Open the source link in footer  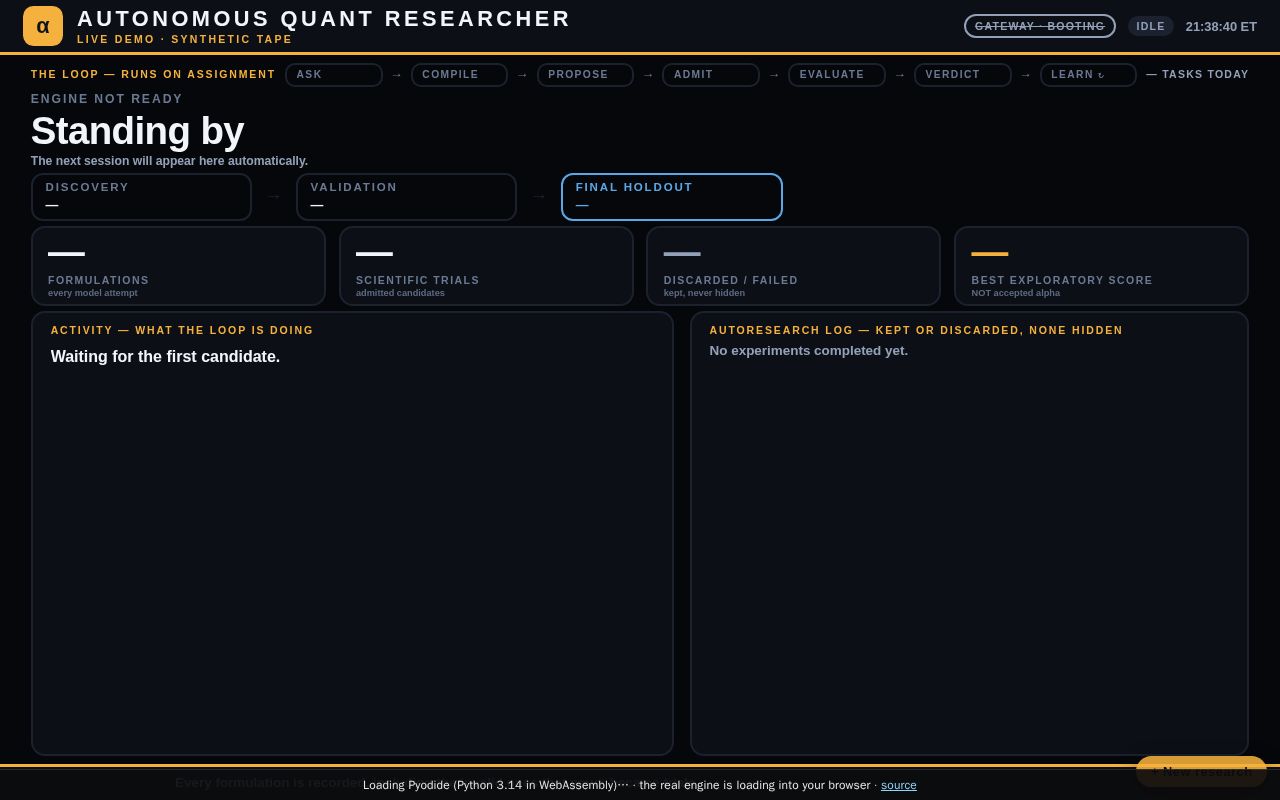coord(899,785)
